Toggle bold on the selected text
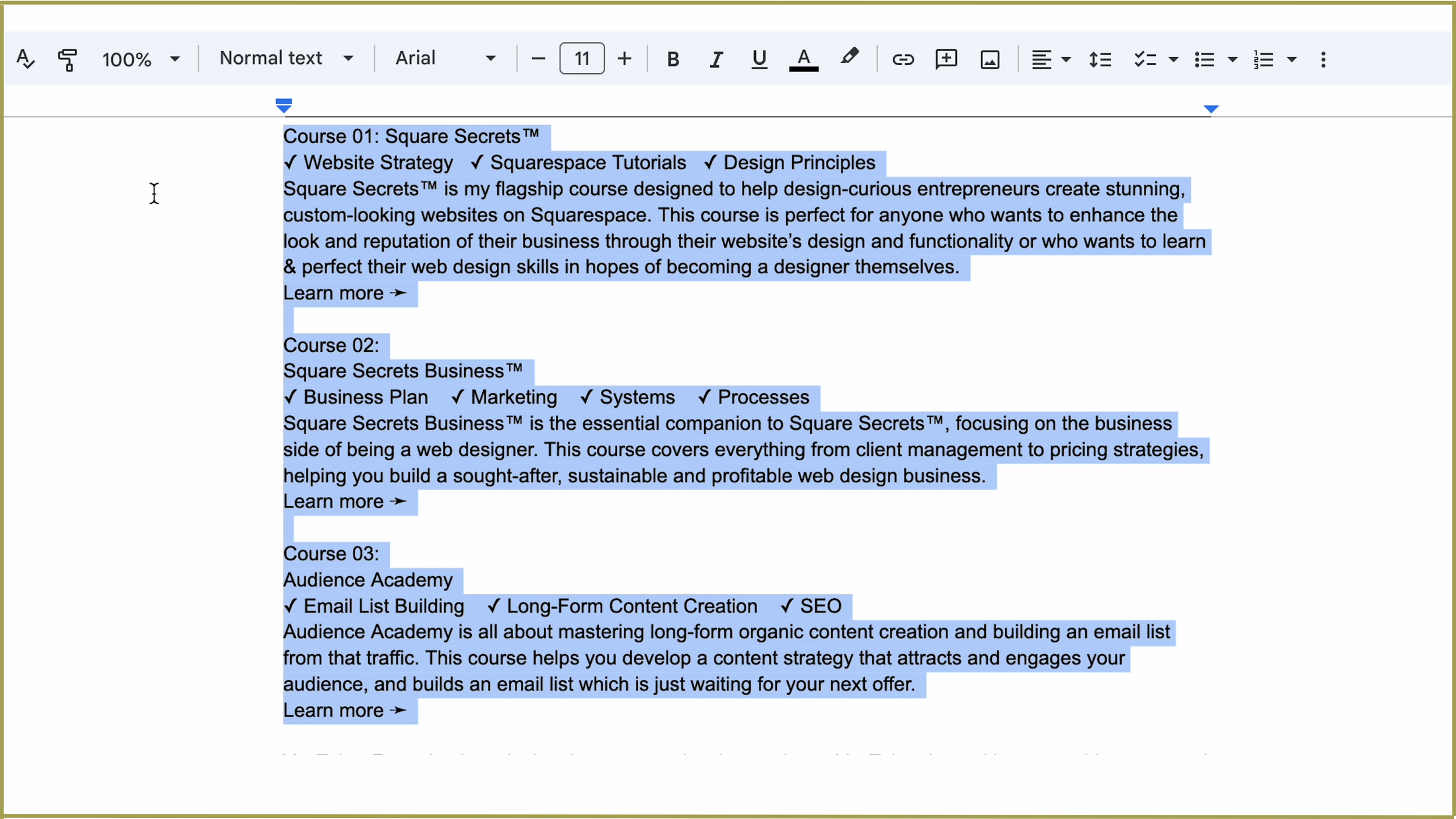1456x819 pixels. [x=673, y=58]
